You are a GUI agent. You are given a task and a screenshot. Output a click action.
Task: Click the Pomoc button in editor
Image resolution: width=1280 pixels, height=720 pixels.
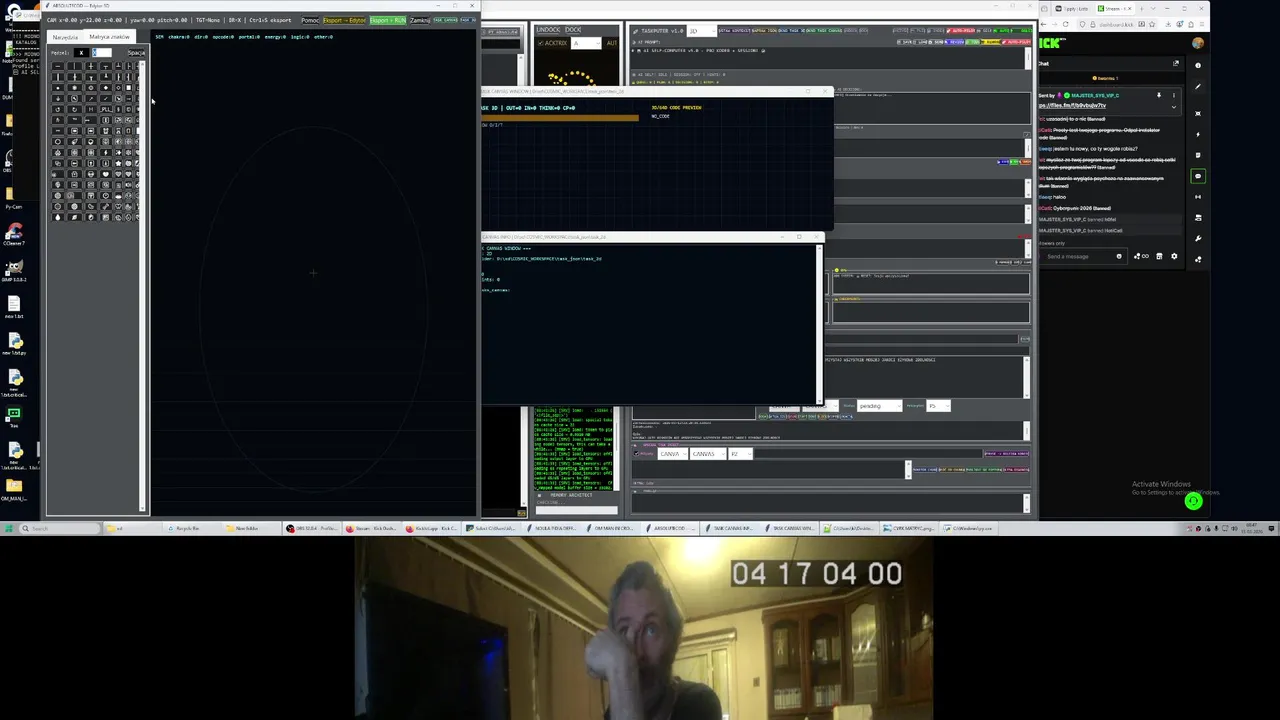tap(310, 20)
